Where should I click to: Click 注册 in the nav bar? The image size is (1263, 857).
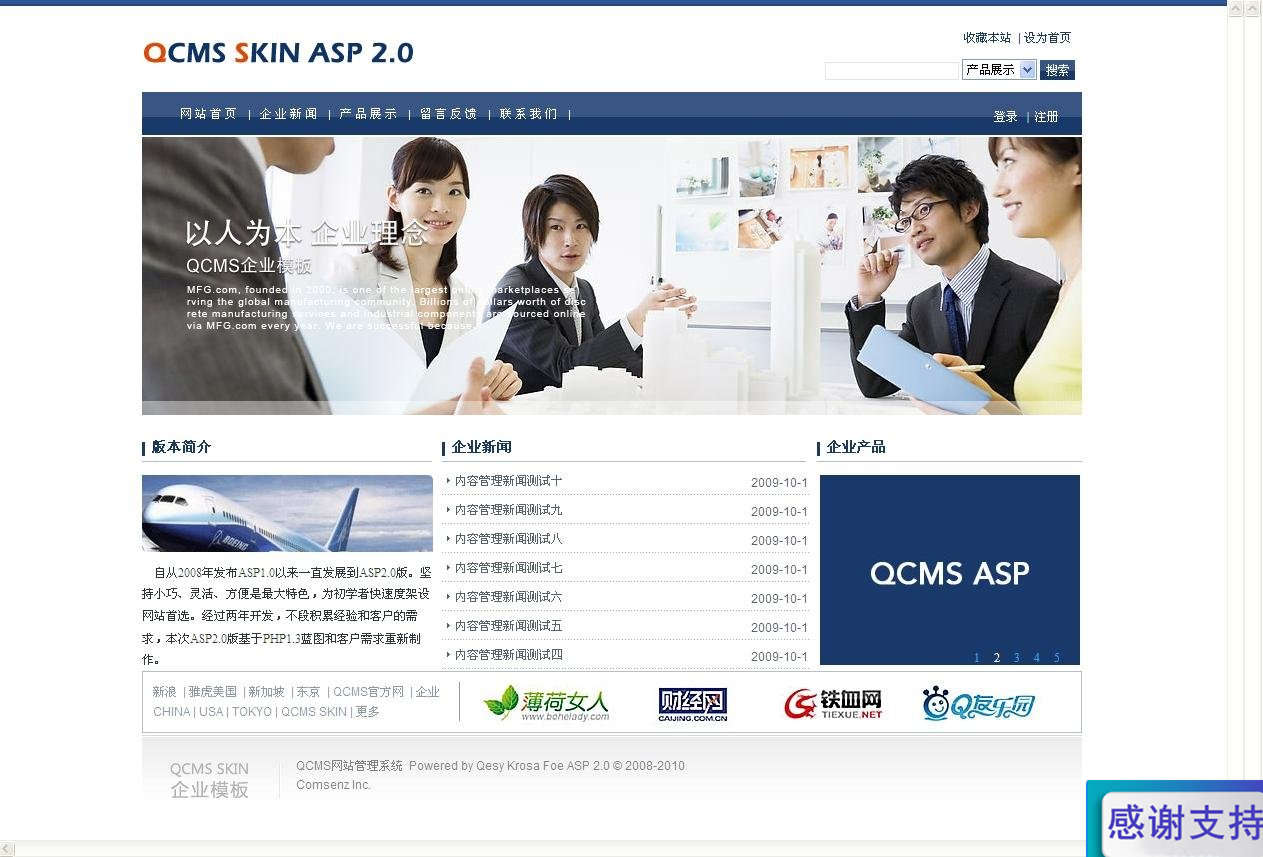[x=1046, y=117]
